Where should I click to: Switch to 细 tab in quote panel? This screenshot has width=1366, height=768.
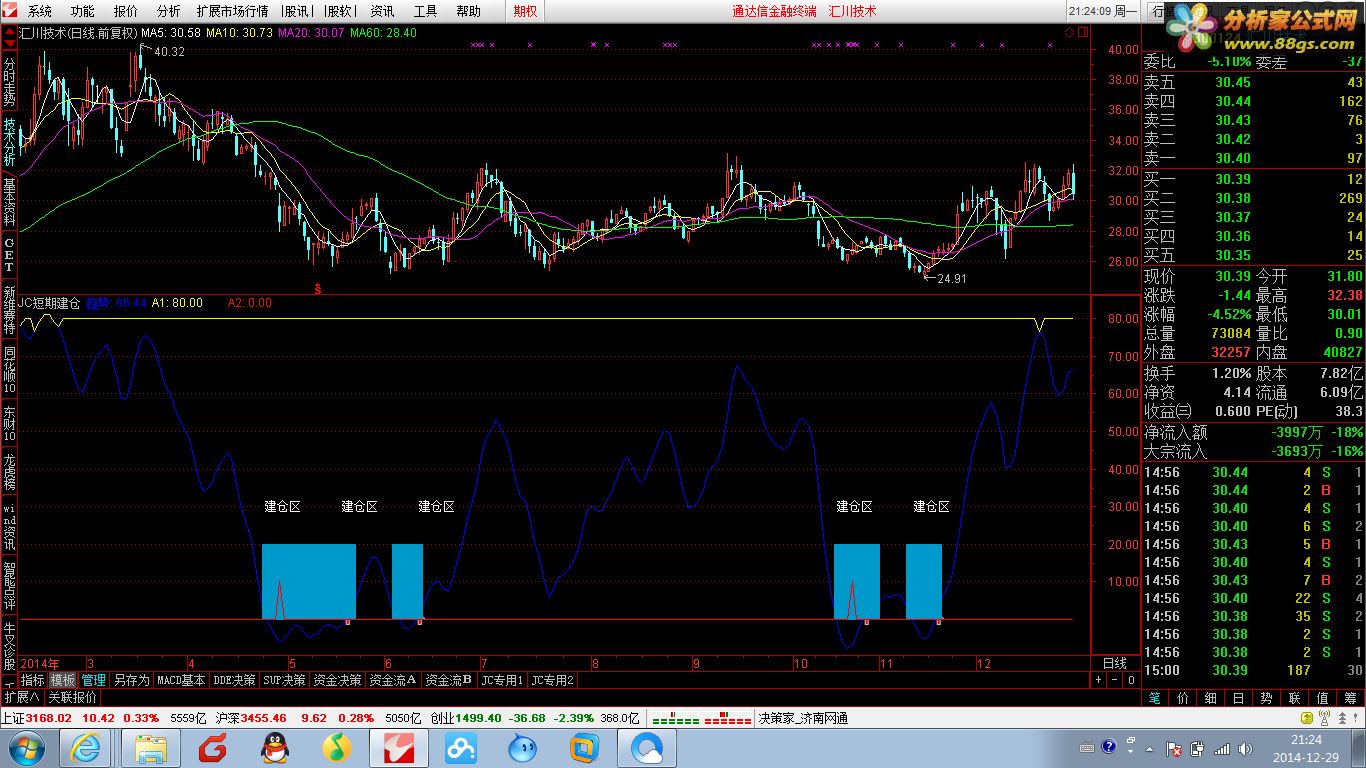coord(1211,698)
